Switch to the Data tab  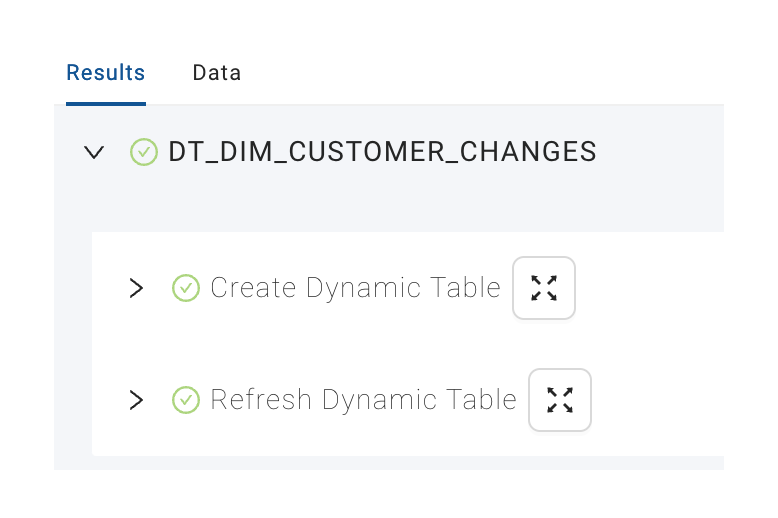(217, 73)
